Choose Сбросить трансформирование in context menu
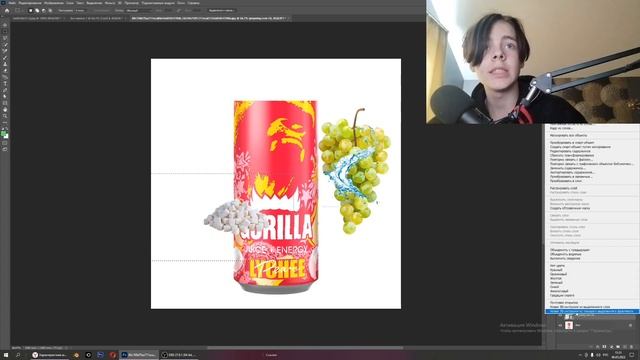Image resolution: width=640 pixels, height=360 pixels. pyautogui.click(x=572, y=155)
